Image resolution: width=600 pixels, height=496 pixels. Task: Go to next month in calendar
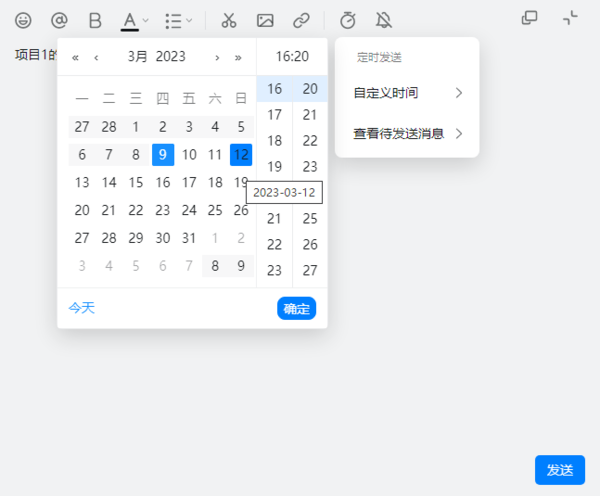coord(218,57)
